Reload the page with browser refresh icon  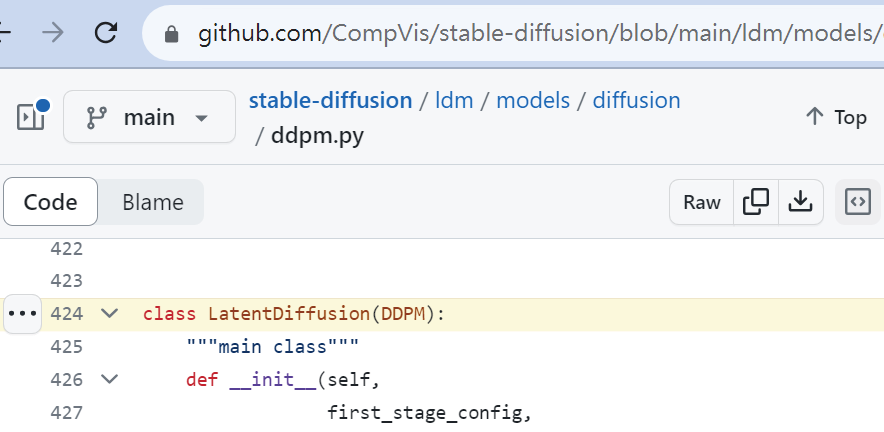click(x=106, y=33)
